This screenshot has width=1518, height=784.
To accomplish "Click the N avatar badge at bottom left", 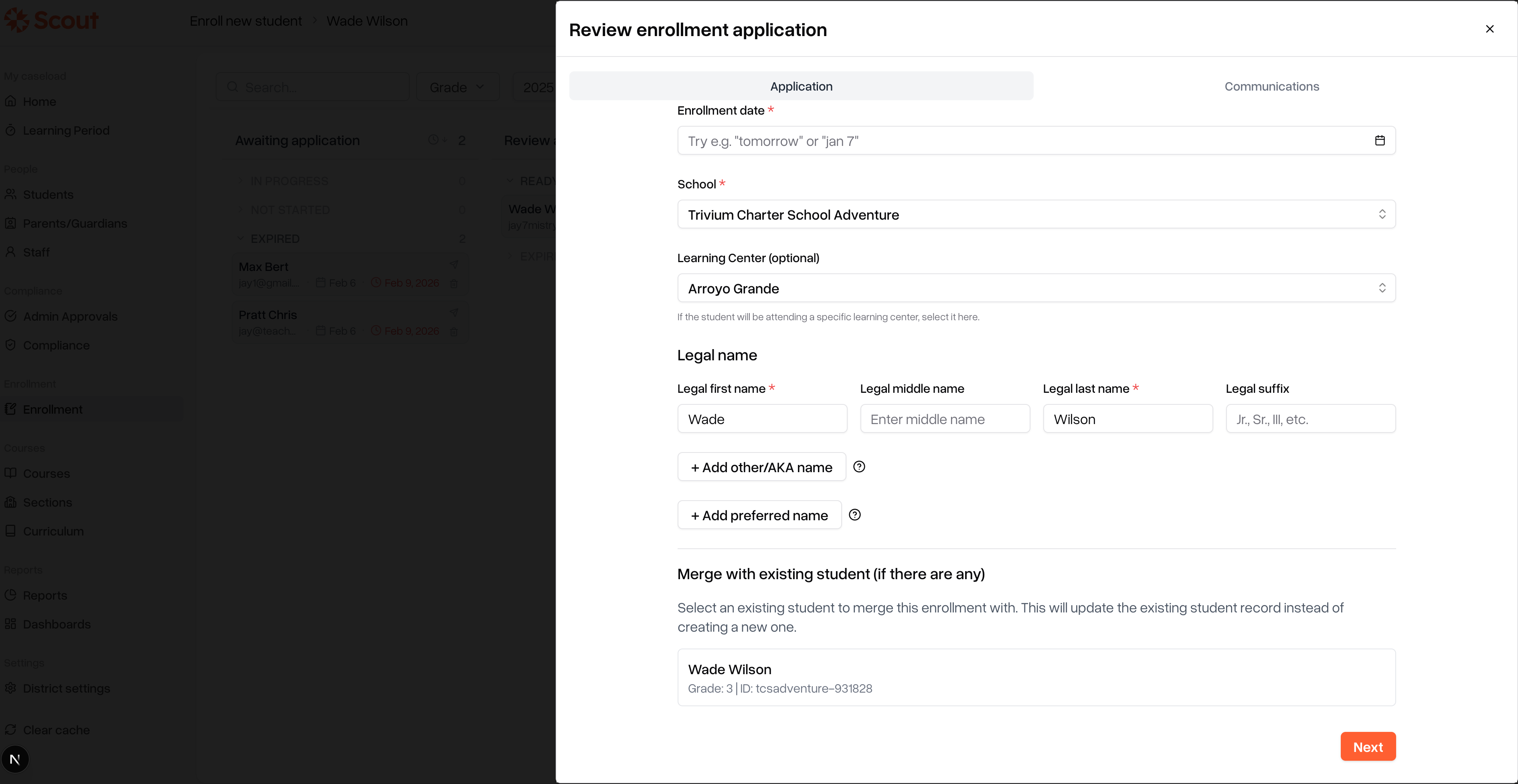I will [x=15, y=759].
